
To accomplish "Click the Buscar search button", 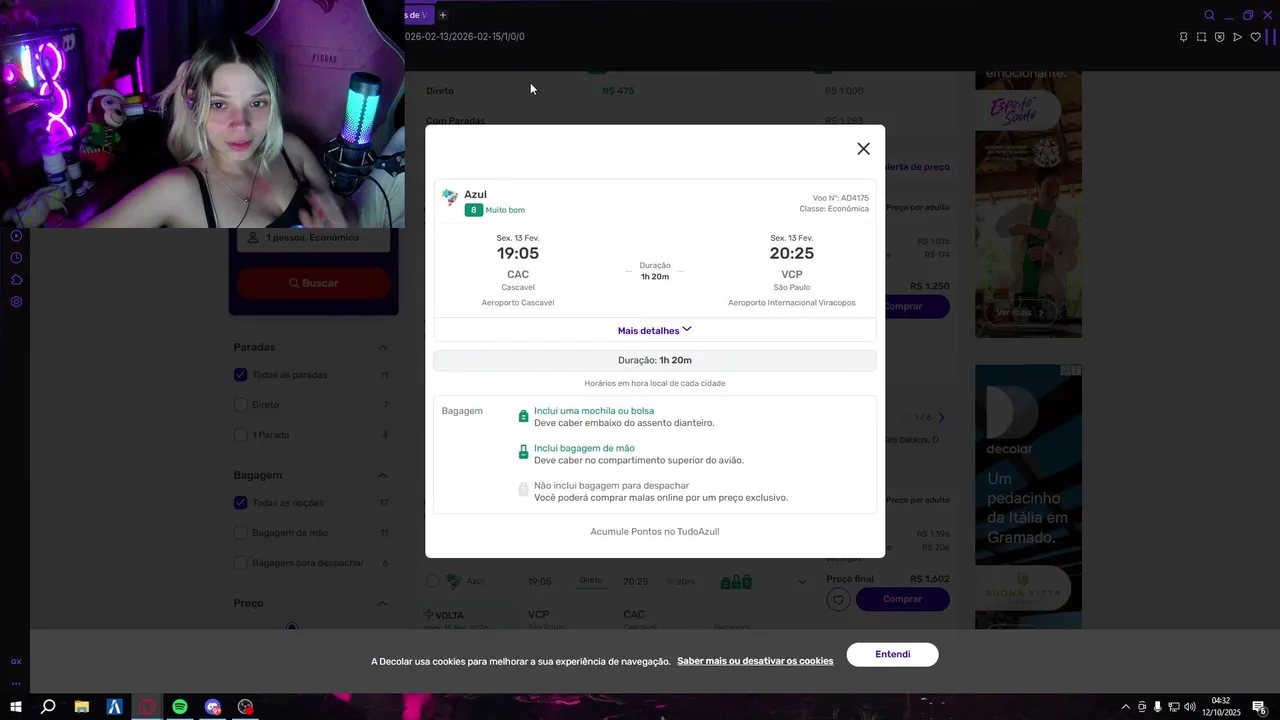I will (313, 283).
